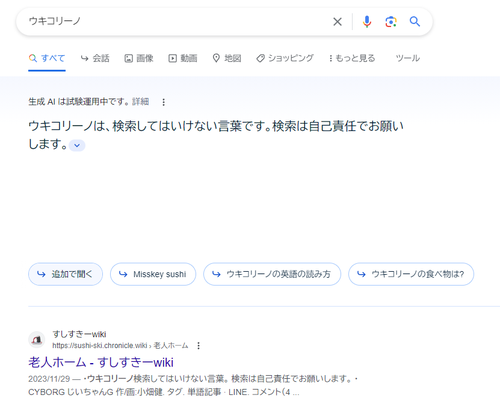
Task: Open the もっと見る menu
Action: point(352,58)
